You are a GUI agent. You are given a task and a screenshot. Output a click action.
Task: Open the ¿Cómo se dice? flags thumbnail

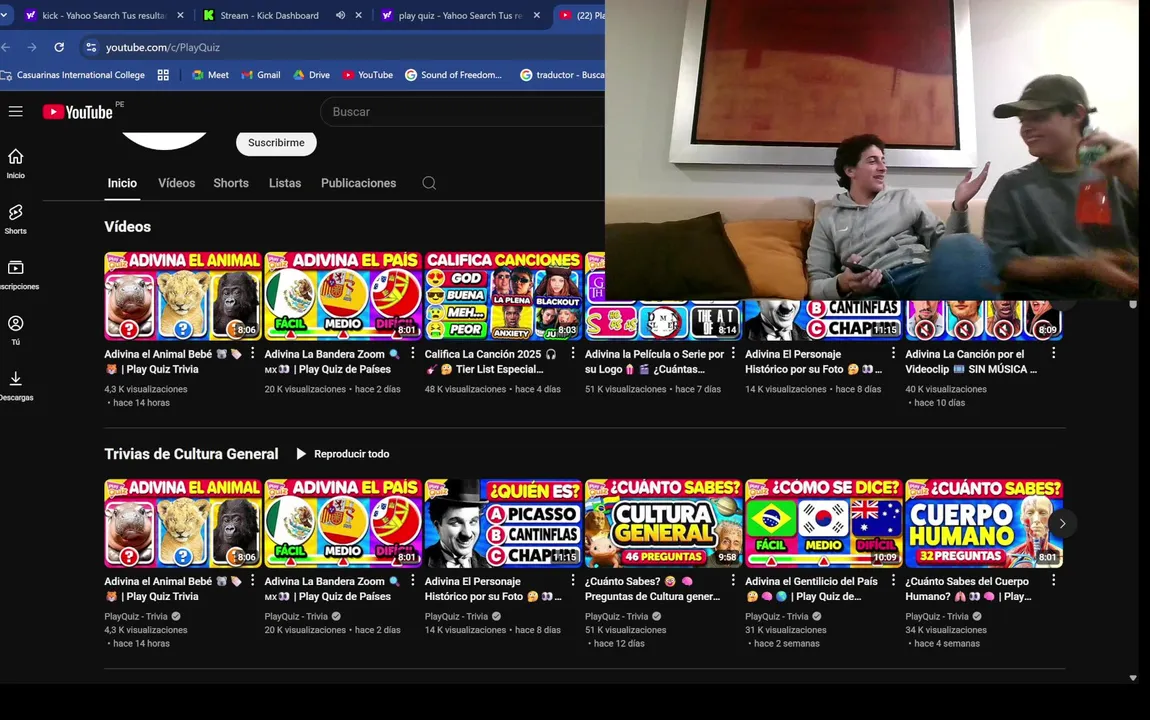824,524
